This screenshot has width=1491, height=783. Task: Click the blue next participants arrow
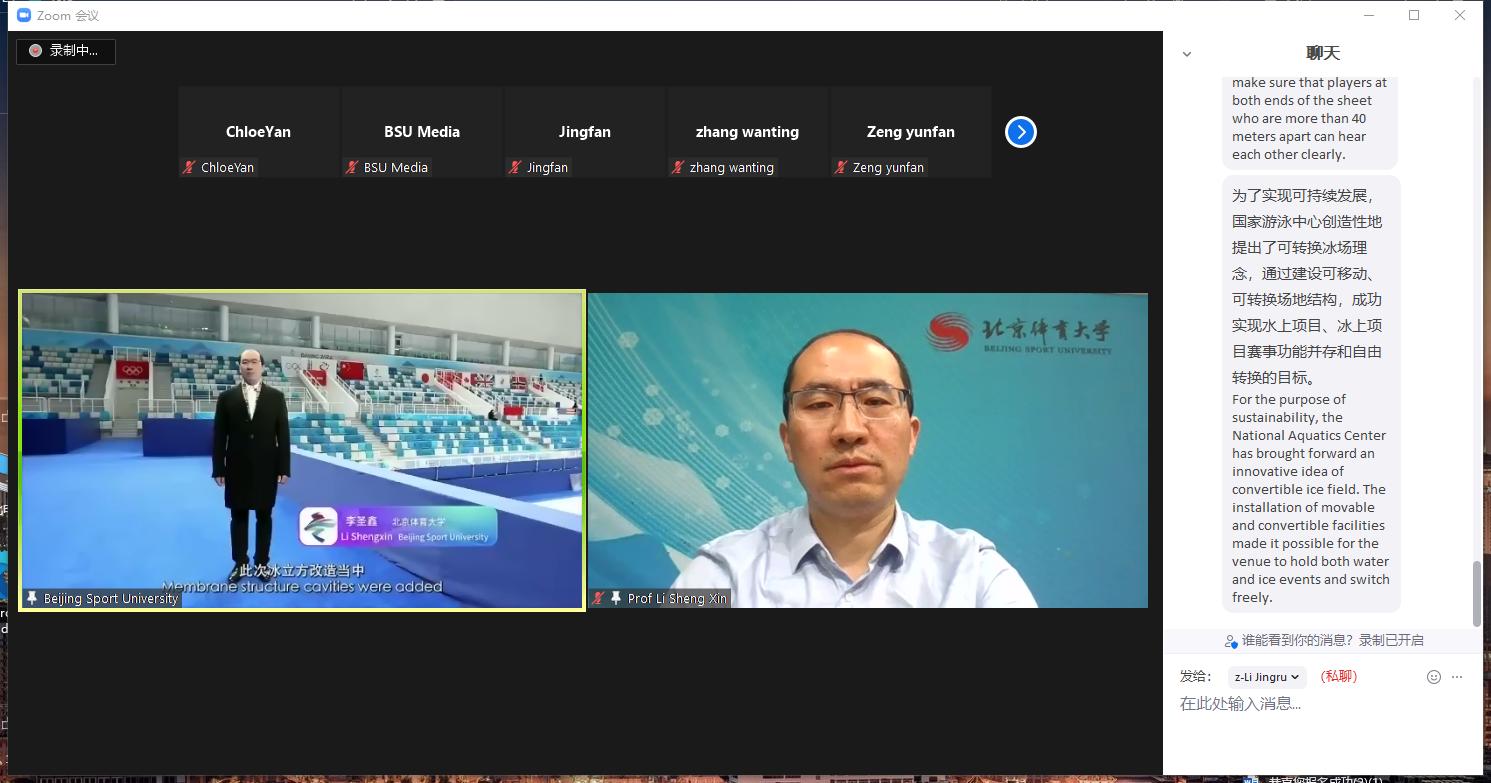point(1020,132)
